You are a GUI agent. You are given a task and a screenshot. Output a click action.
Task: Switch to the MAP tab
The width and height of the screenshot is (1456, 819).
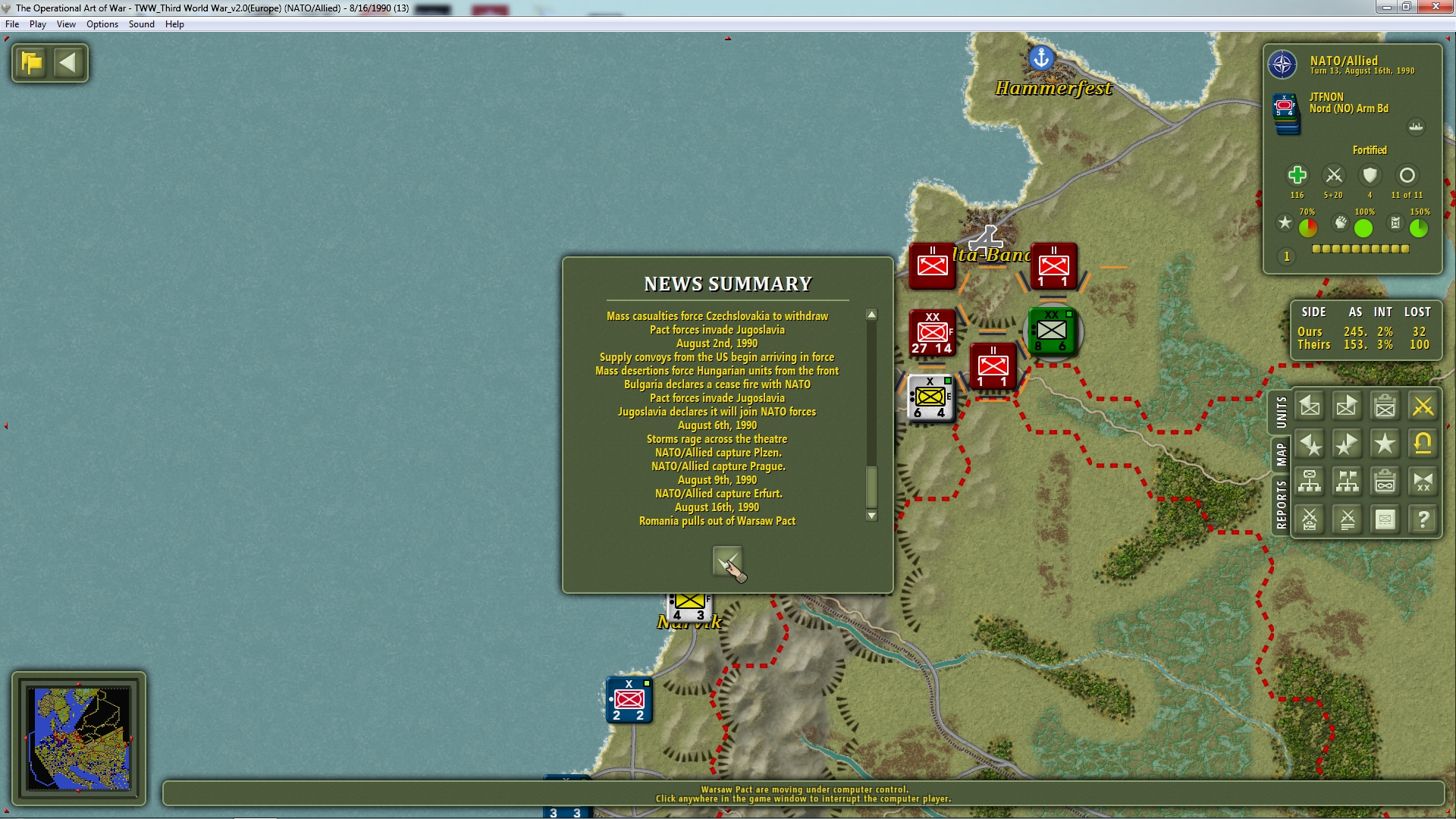click(1281, 454)
